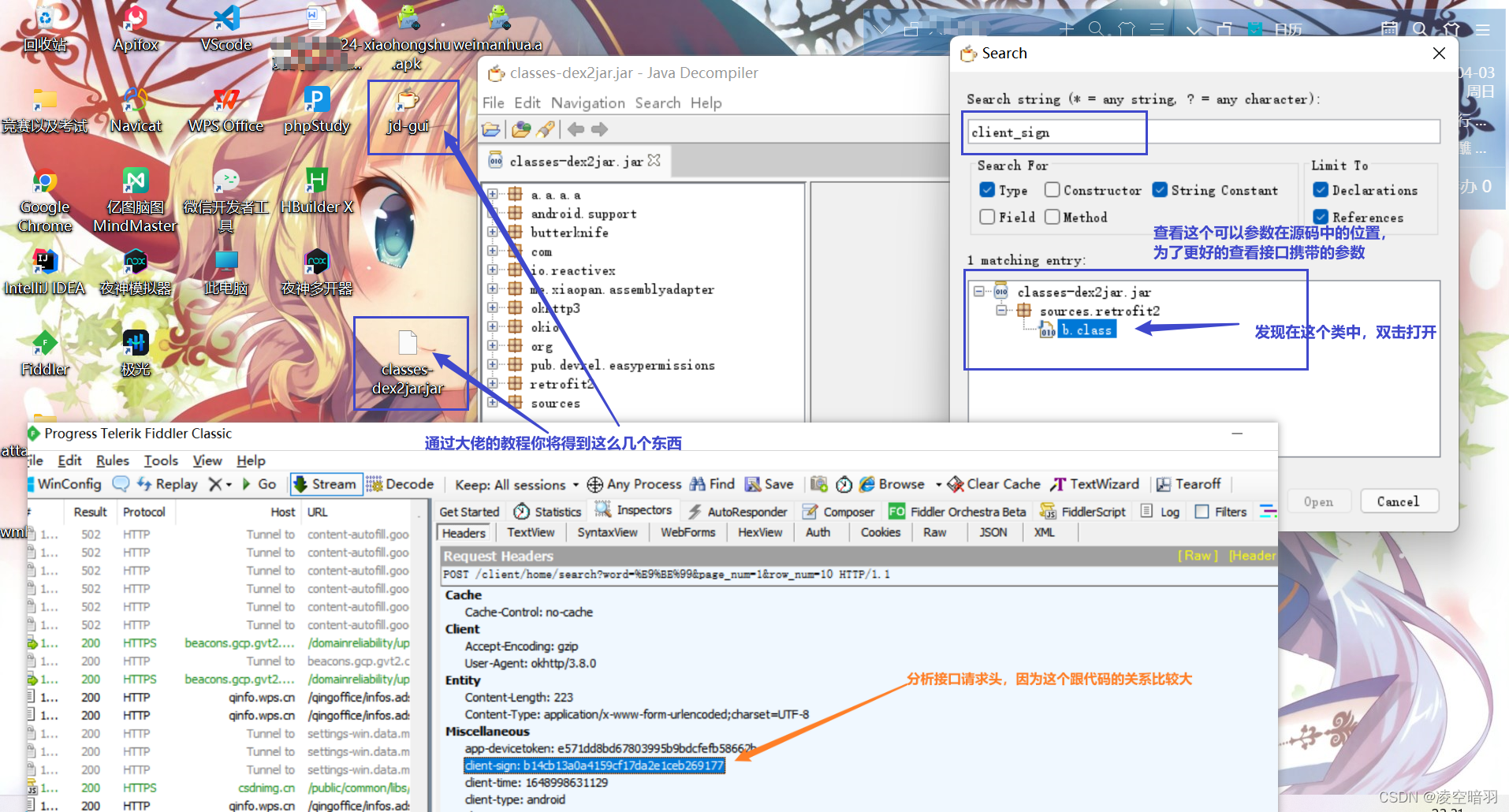Launch Navicat desktop shortcut
This screenshot has width=1509, height=812.
(x=136, y=110)
